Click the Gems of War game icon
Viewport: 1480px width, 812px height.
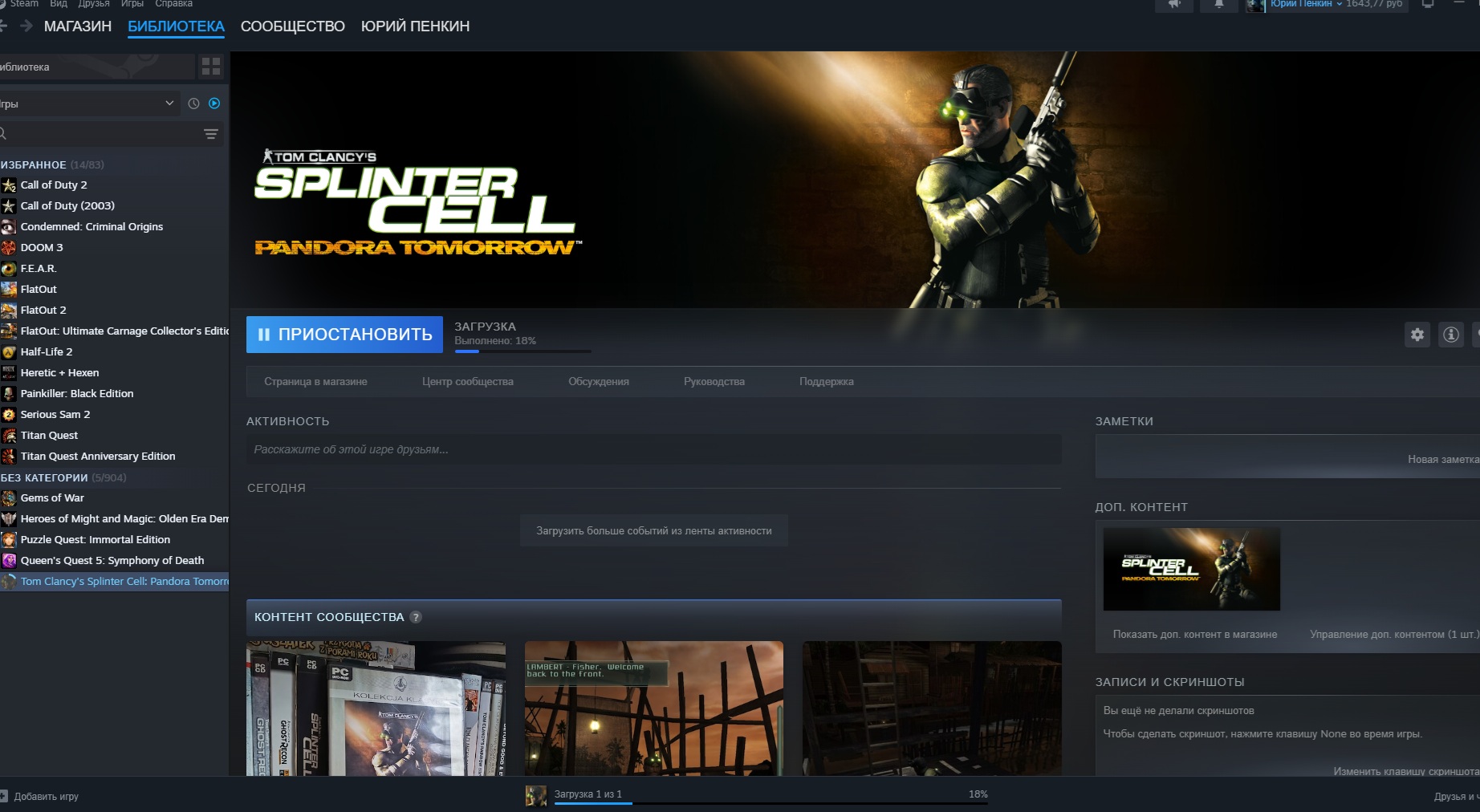[x=9, y=498]
